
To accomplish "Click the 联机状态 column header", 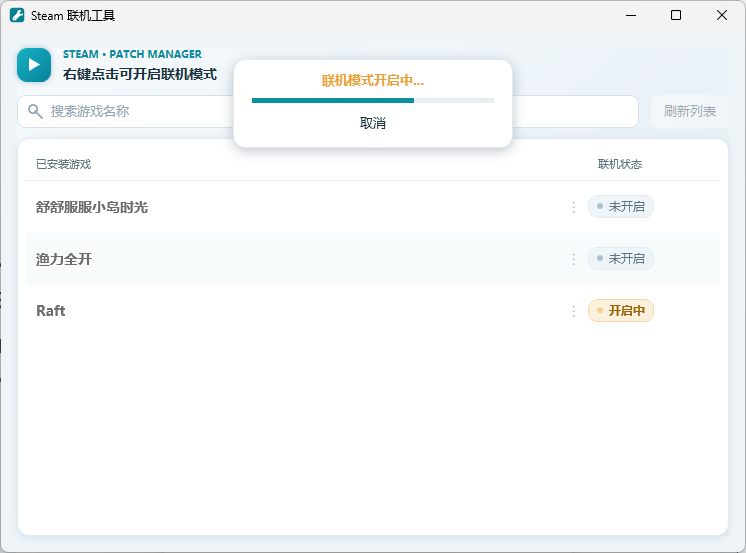I will (620, 164).
